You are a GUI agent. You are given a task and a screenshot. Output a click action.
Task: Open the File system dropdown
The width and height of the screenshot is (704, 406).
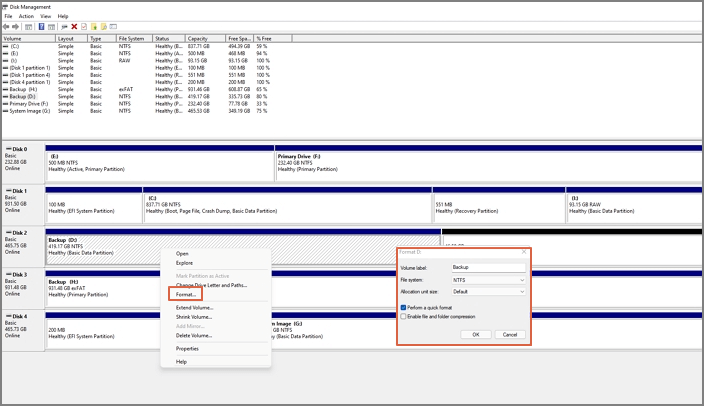487,279
